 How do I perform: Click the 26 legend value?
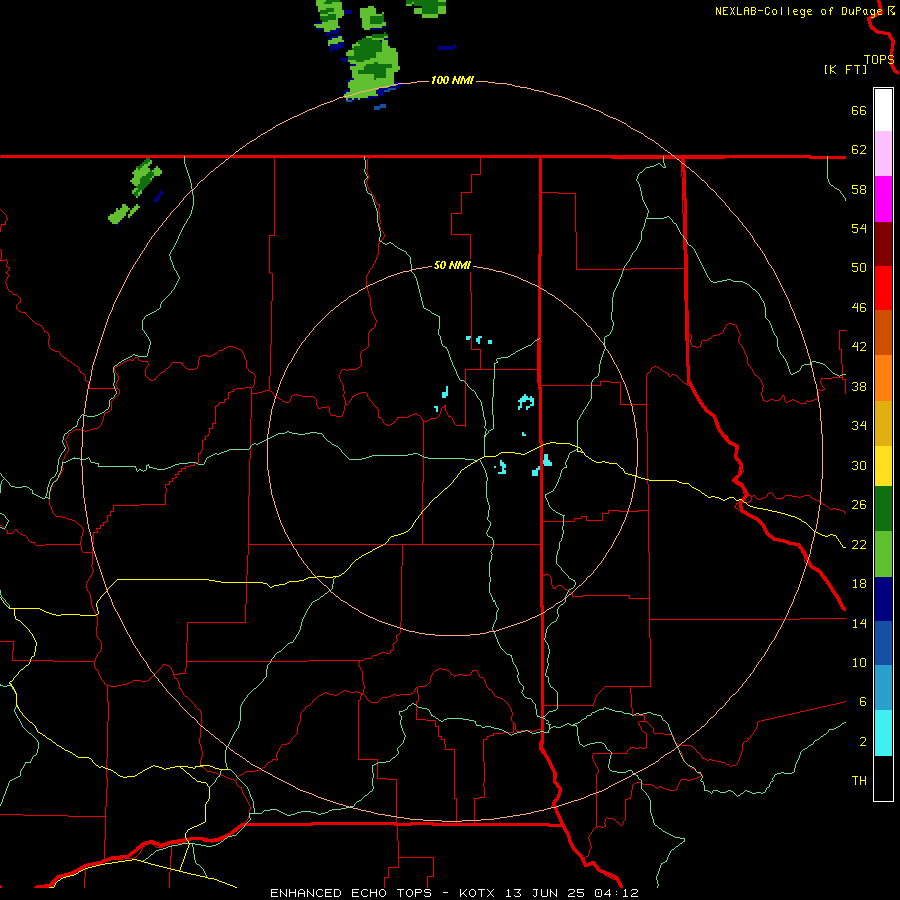[x=859, y=505]
